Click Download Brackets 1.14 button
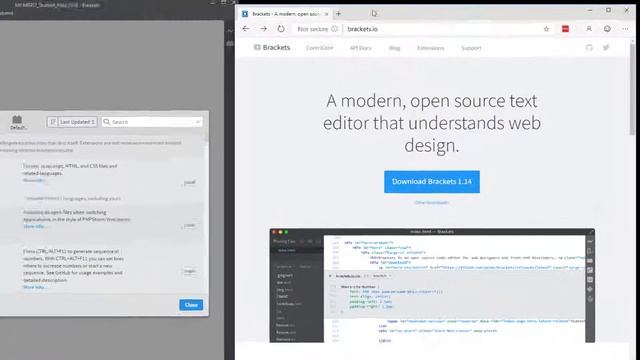Viewport: 640px width, 360px height. click(432, 182)
